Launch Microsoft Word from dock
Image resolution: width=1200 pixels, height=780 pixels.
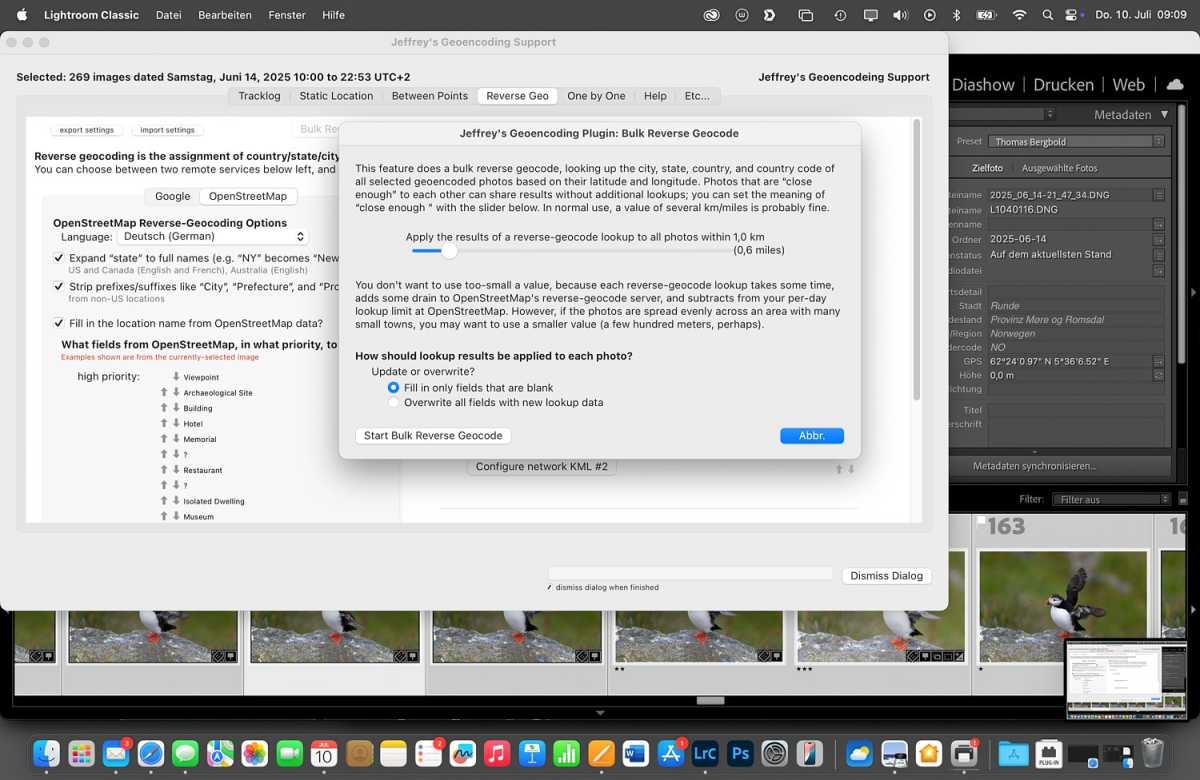pyautogui.click(x=636, y=753)
